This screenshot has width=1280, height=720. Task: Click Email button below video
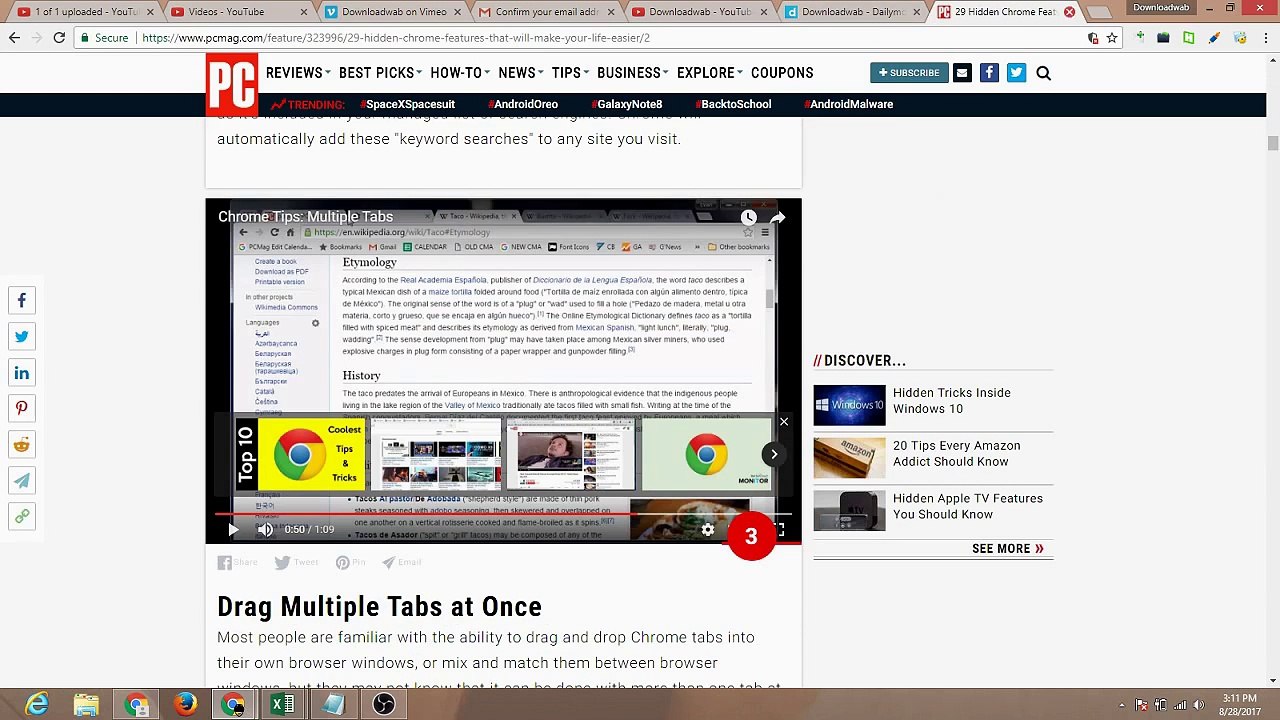[402, 563]
